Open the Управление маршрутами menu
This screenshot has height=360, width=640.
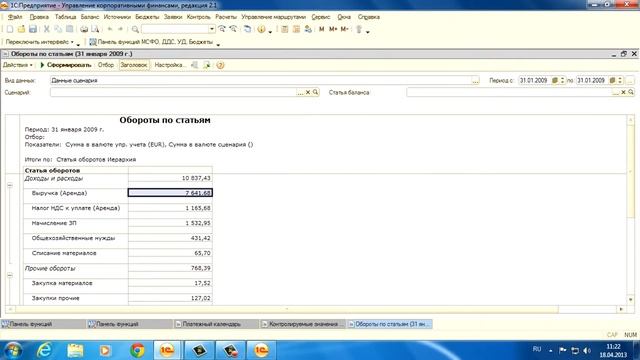click(x=273, y=17)
